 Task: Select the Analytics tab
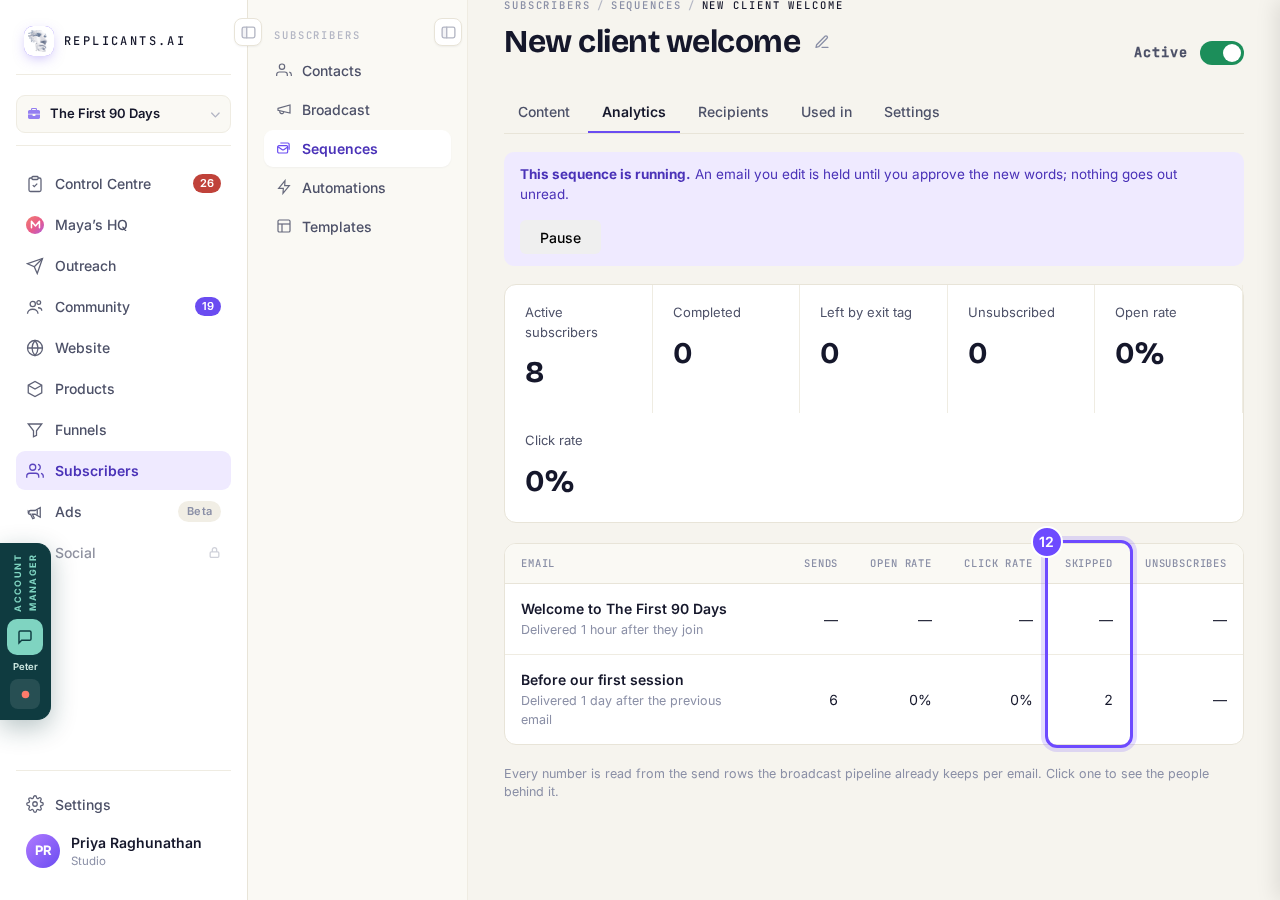pyautogui.click(x=634, y=112)
